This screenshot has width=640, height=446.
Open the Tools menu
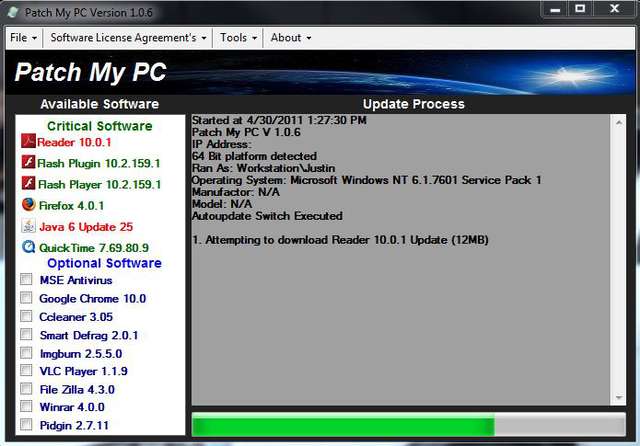[238, 38]
